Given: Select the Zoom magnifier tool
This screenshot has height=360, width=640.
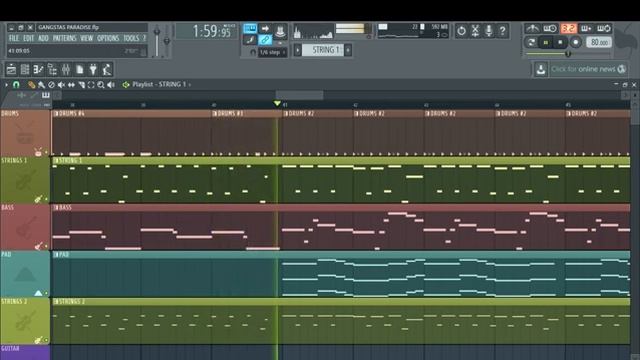Looking at the screenshot, I should tap(101, 84).
